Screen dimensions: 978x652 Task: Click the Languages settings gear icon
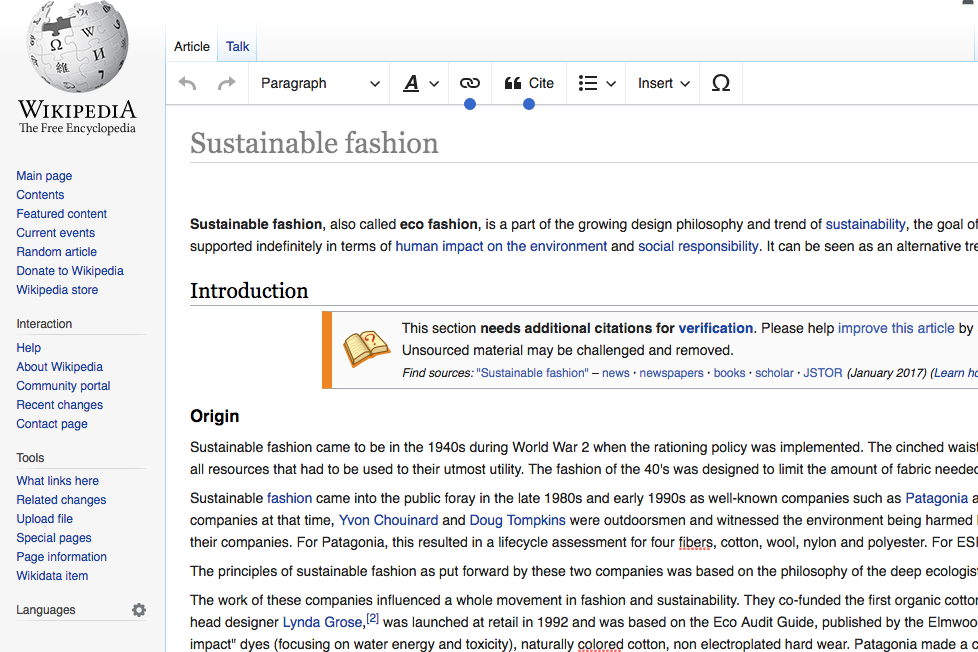pyautogui.click(x=138, y=610)
